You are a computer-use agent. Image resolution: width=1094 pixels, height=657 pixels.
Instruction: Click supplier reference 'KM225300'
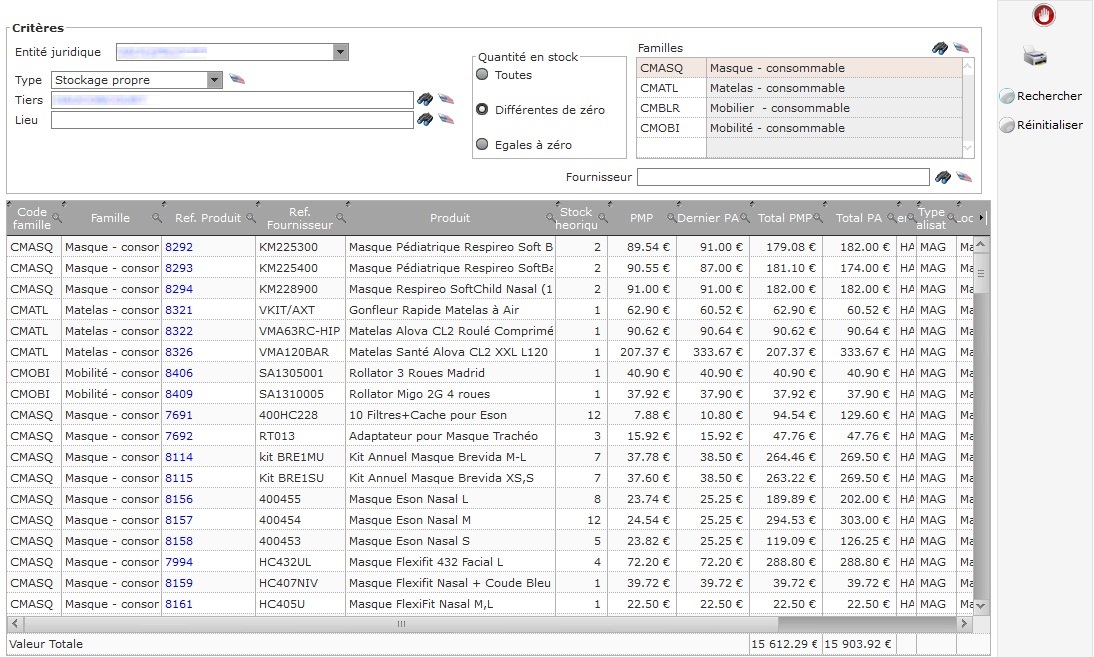pyautogui.click(x=288, y=247)
